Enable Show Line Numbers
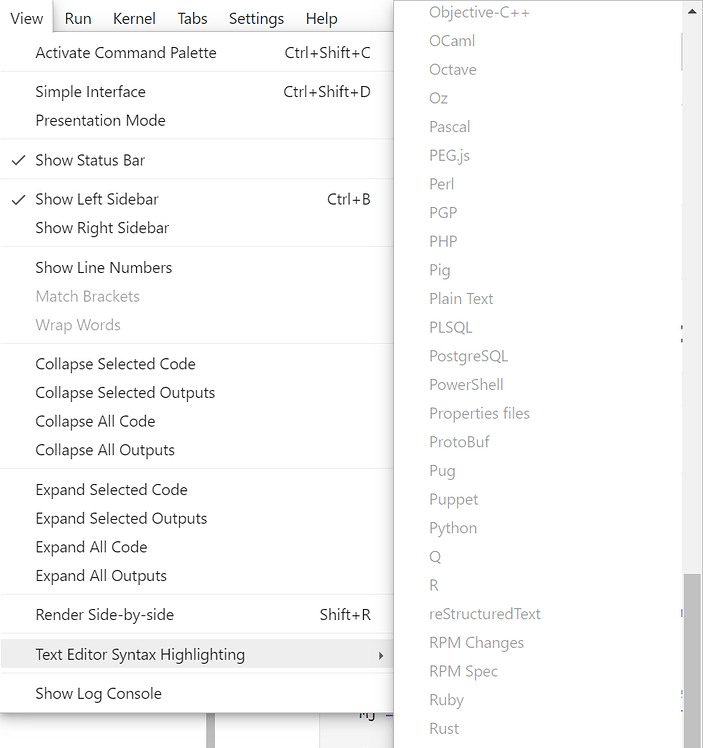Image resolution: width=703 pixels, height=748 pixels. 103,268
